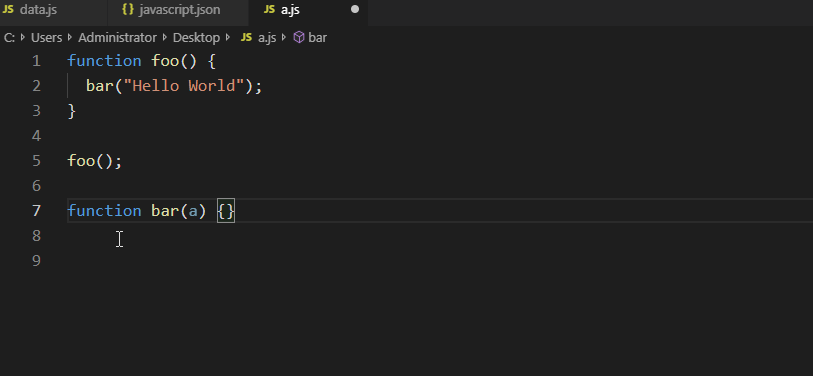The height and width of the screenshot is (376, 813).
Task: Click line number 3 in the gutter
Action: pyautogui.click(x=36, y=111)
